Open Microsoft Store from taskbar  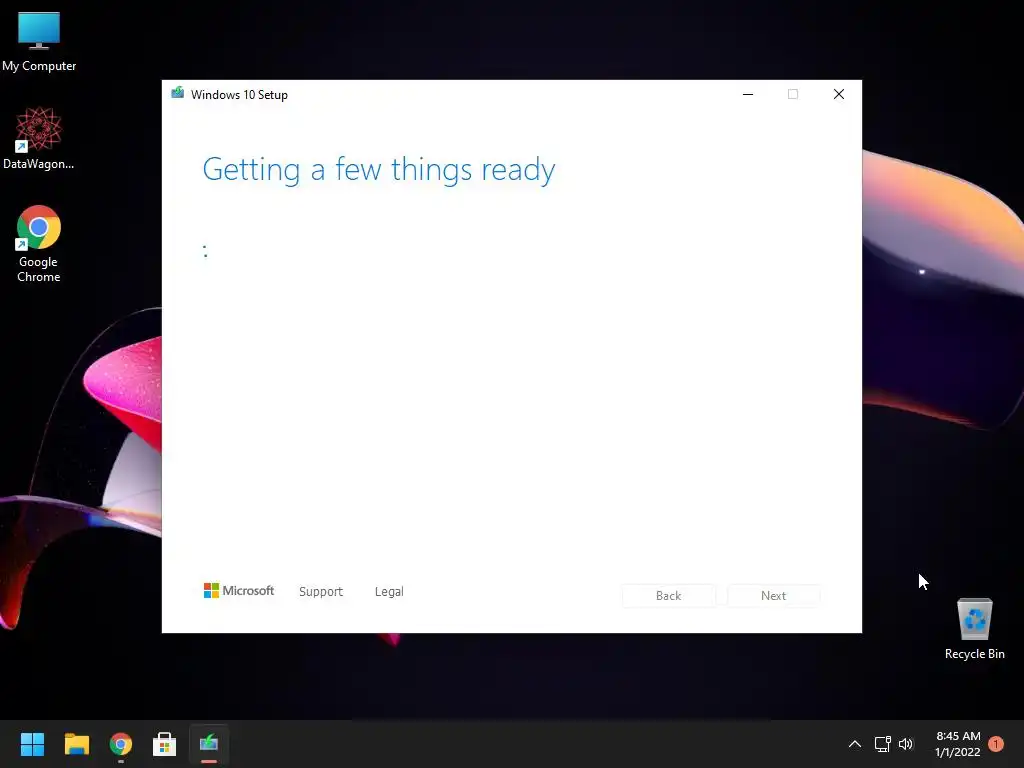coord(165,744)
